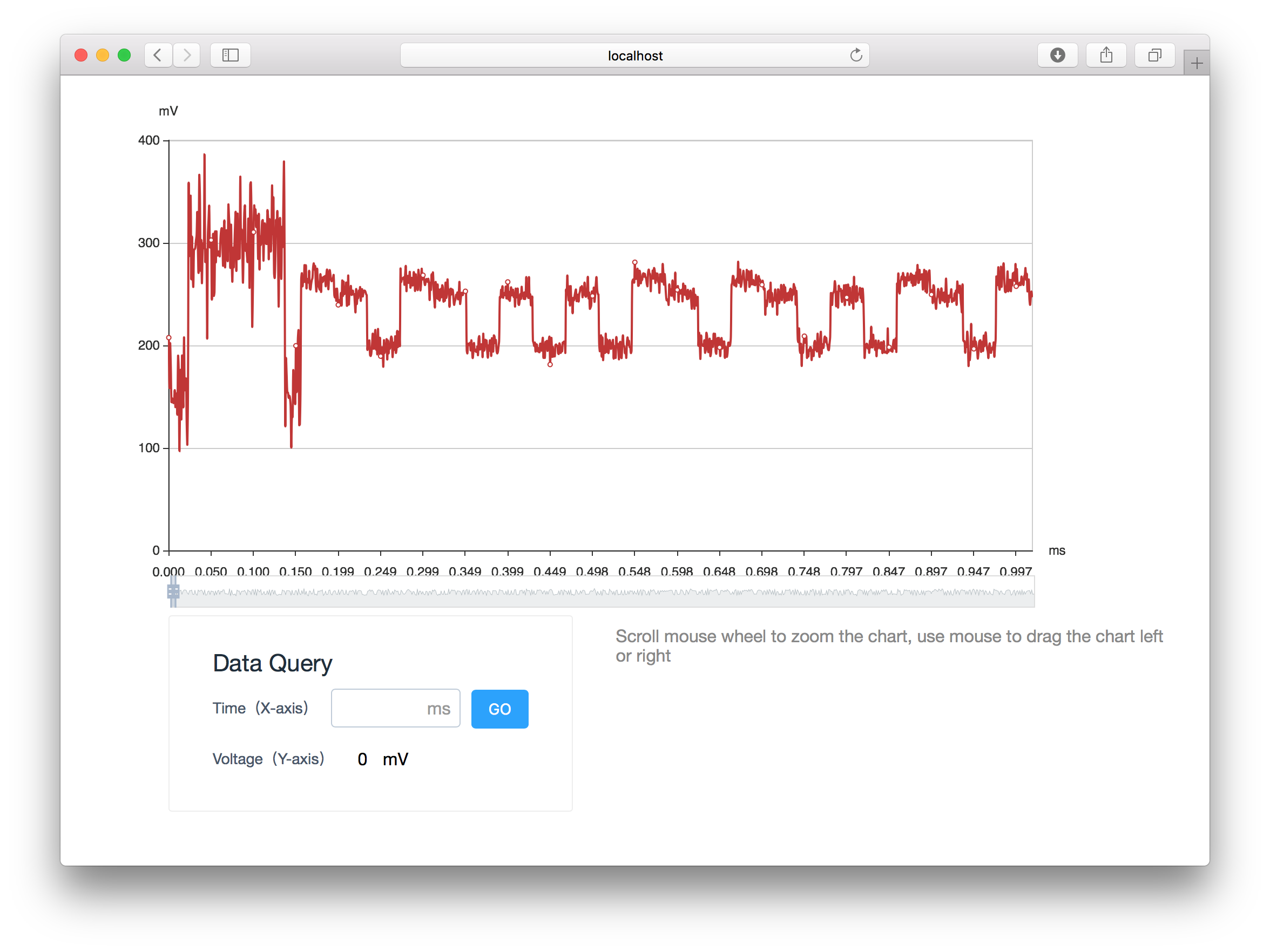Click the browser forward arrow

click(187, 55)
